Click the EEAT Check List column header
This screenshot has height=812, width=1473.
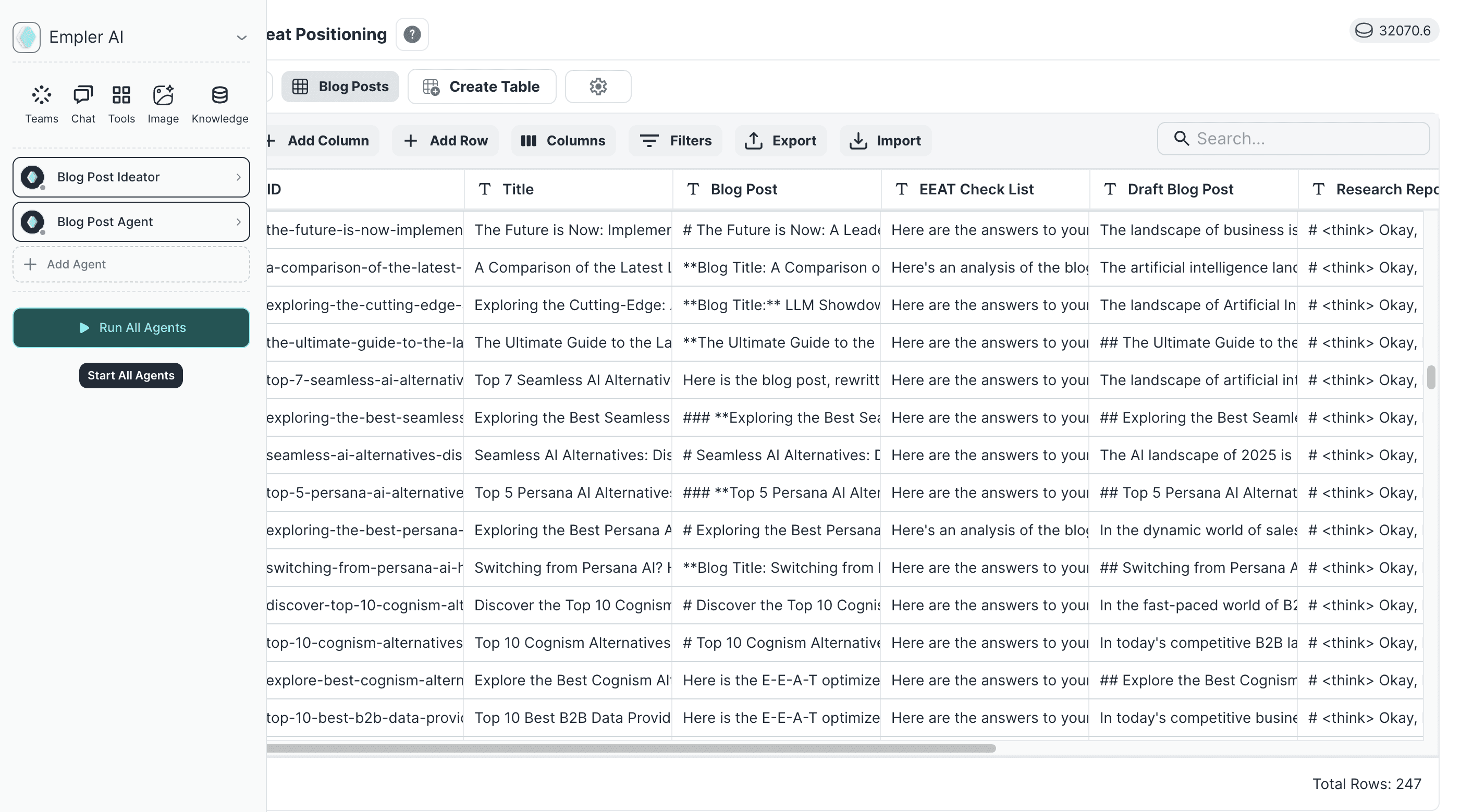coord(985,189)
